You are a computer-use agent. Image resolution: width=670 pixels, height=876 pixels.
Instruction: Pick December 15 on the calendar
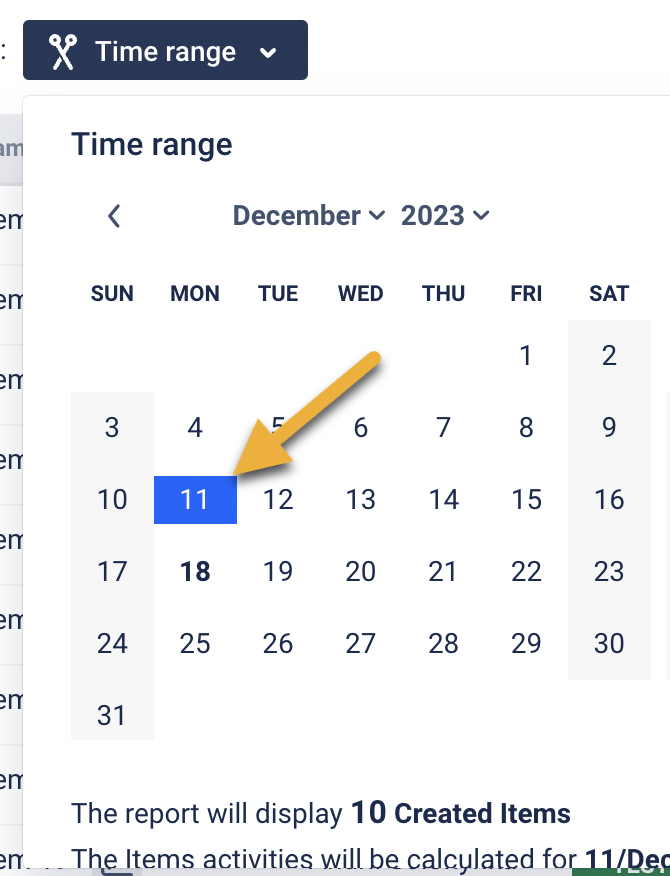[526, 499]
